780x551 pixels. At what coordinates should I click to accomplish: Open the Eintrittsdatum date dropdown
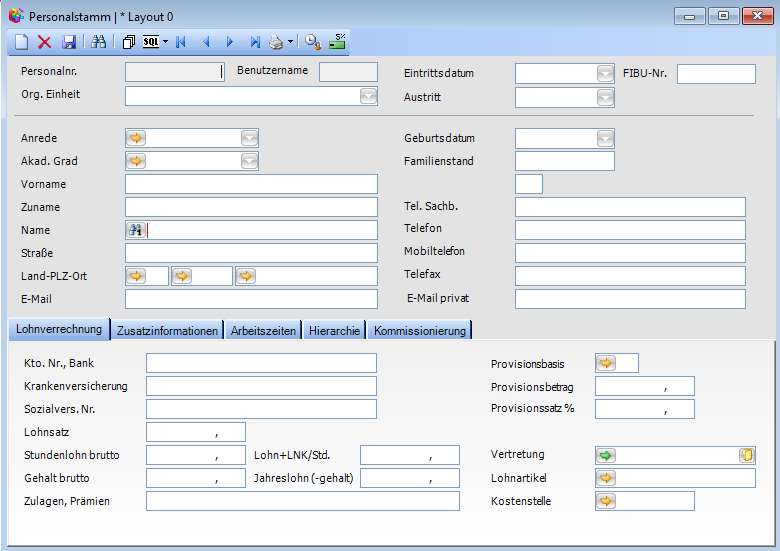pyautogui.click(x=605, y=73)
